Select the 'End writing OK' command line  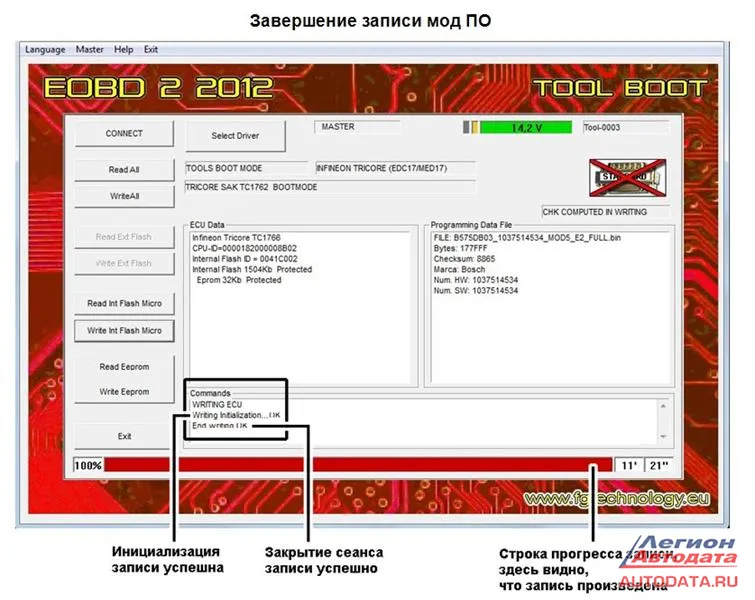(220, 426)
